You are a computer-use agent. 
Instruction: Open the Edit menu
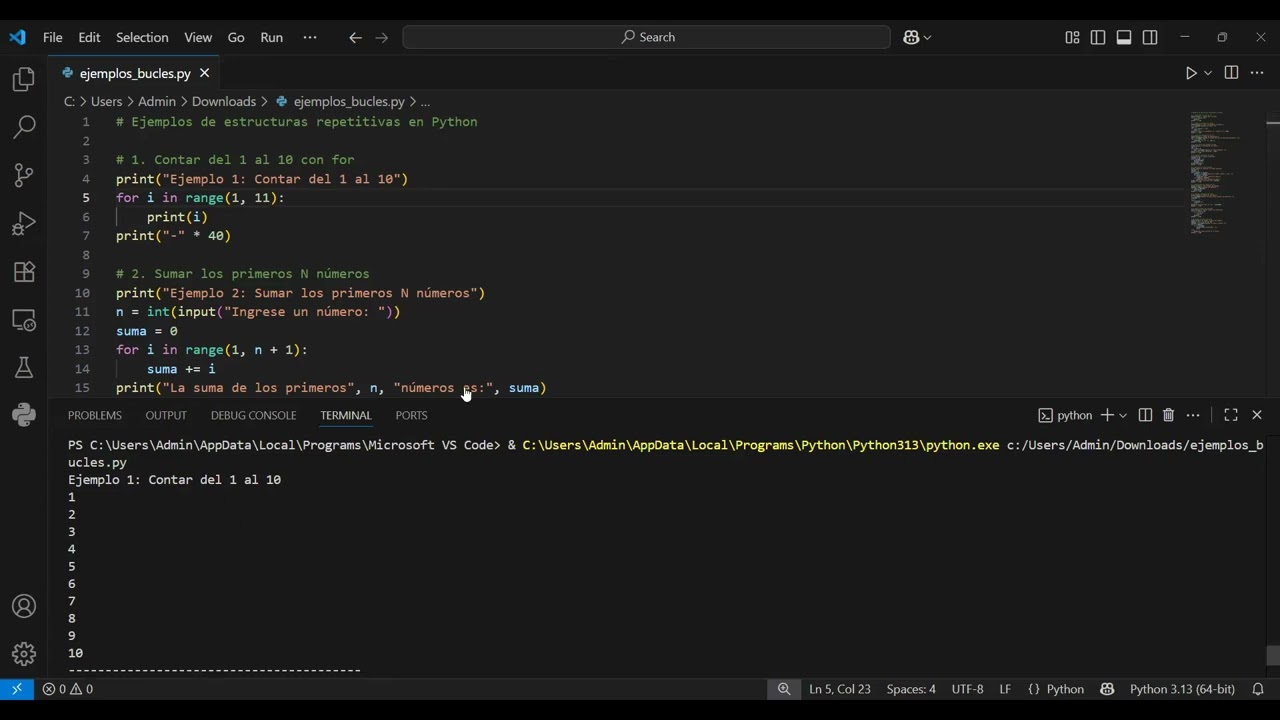click(x=89, y=37)
